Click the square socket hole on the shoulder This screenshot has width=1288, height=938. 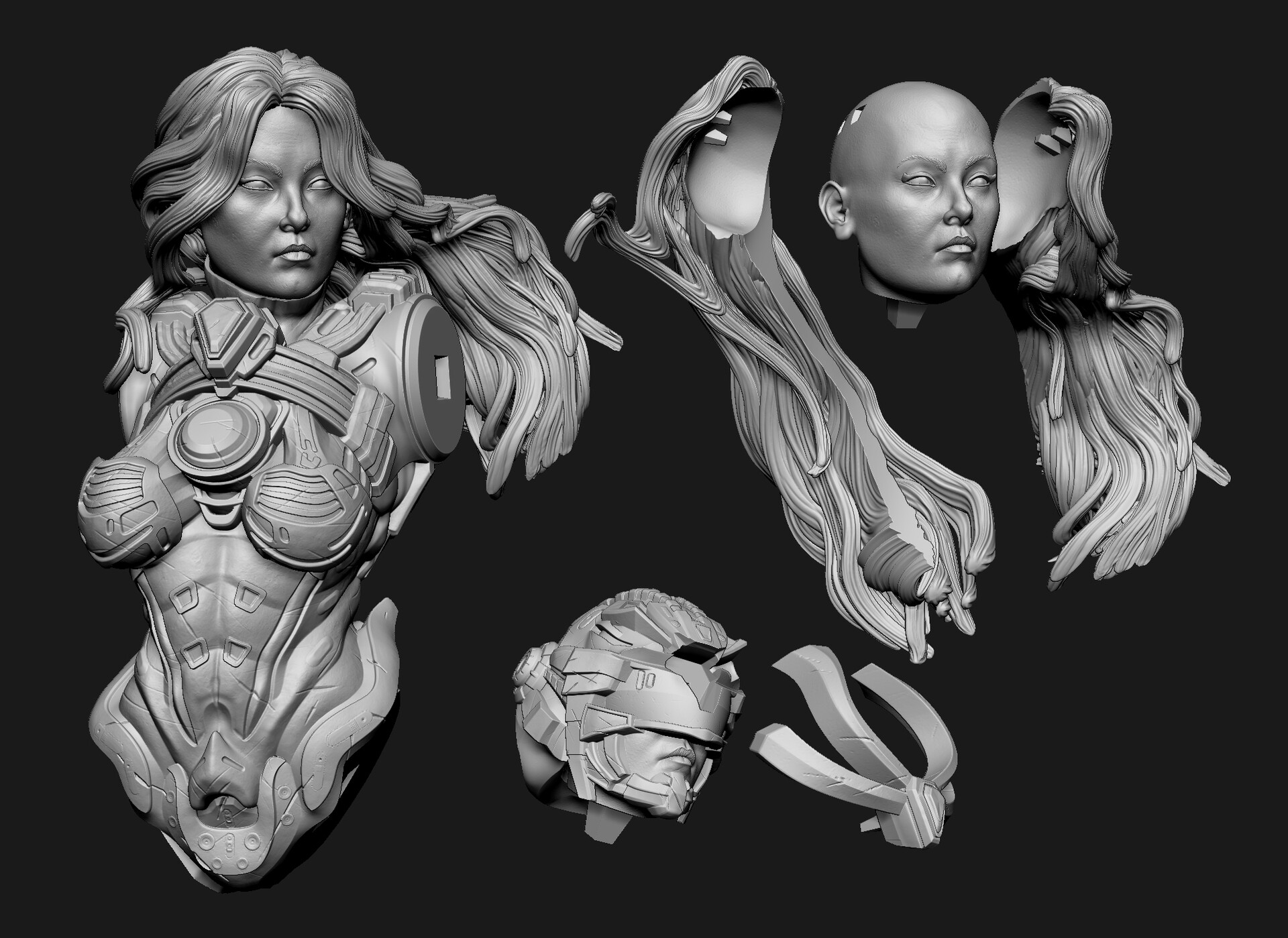(442, 376)
